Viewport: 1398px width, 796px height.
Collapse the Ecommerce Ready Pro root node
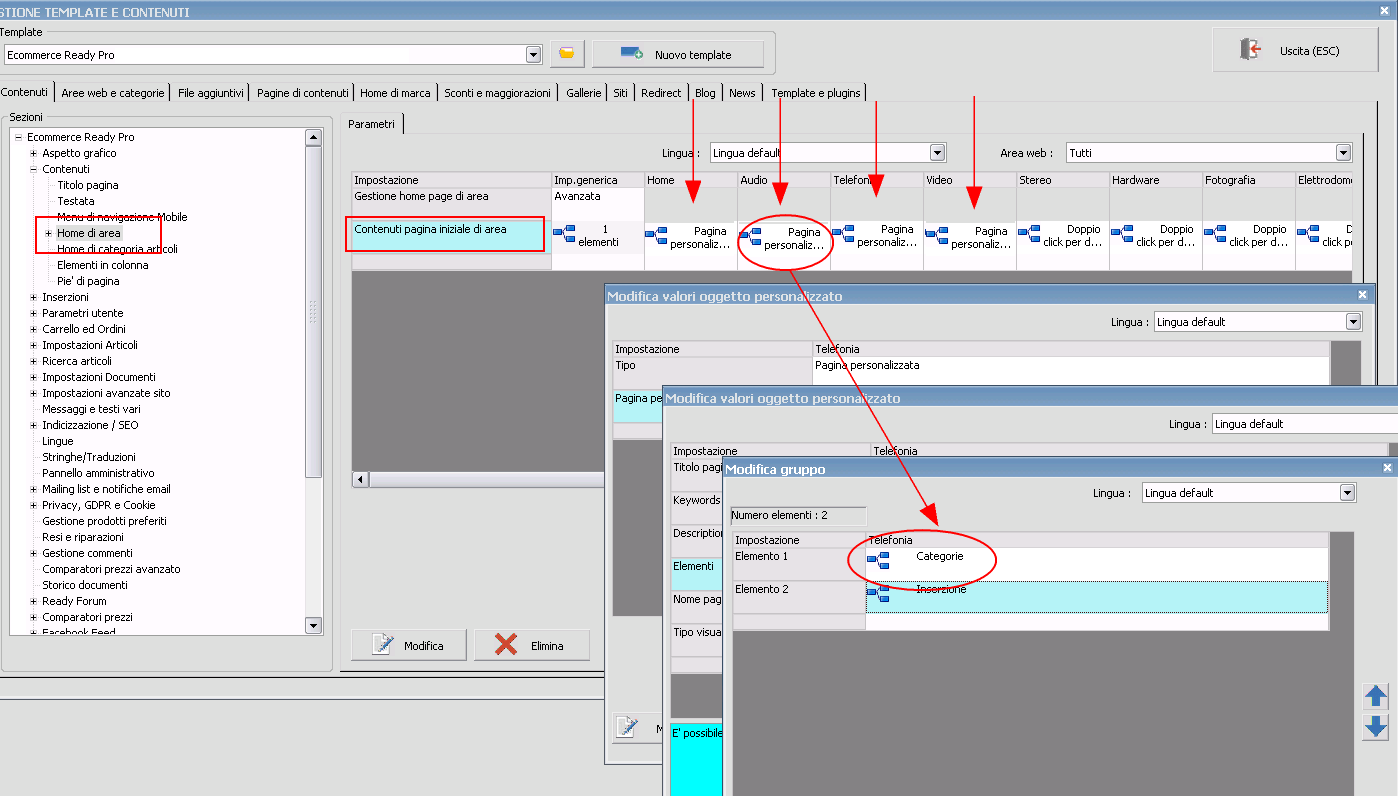18,137
